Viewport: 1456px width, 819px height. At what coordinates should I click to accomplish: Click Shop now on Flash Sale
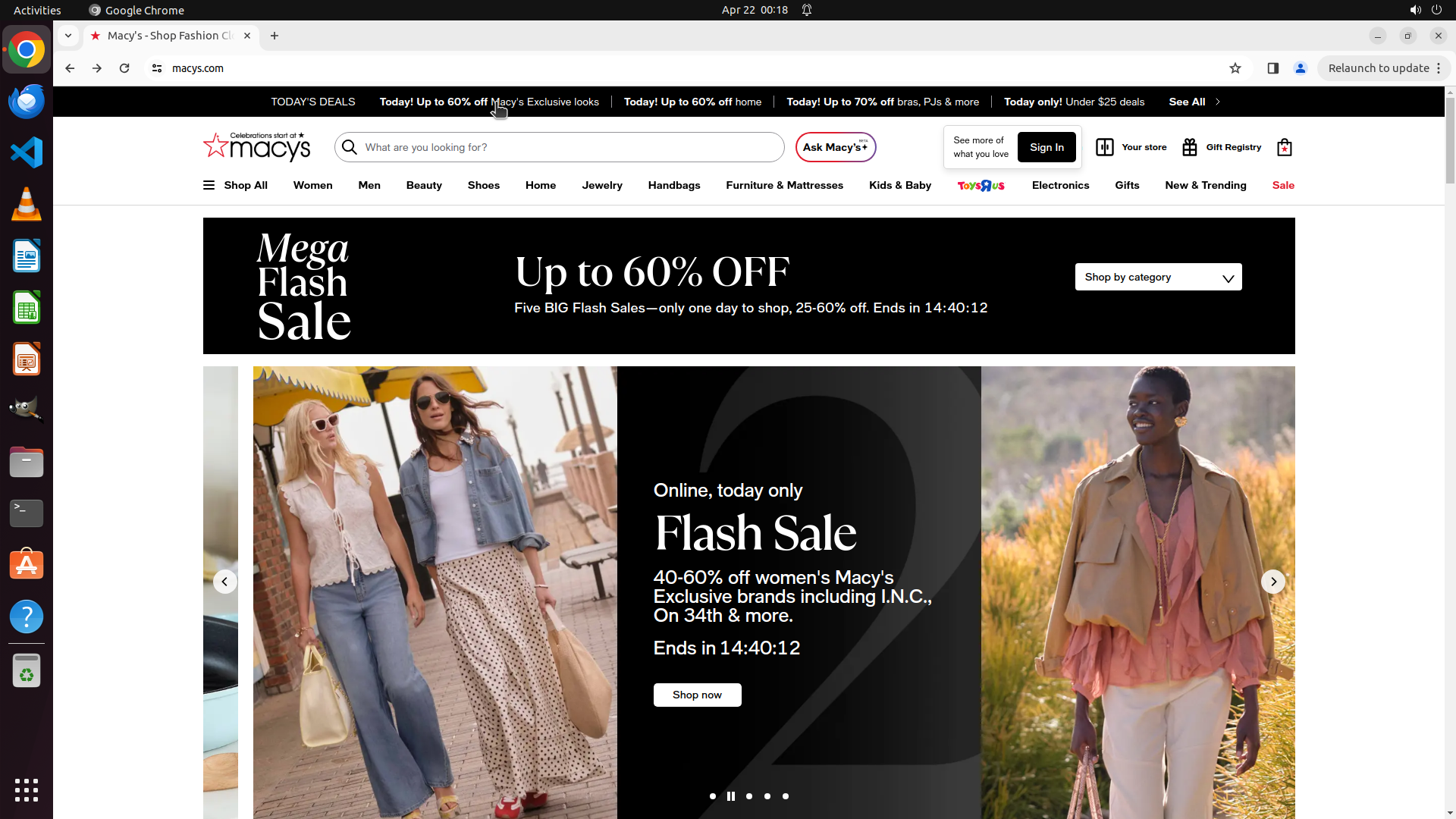tap(697, 695)
